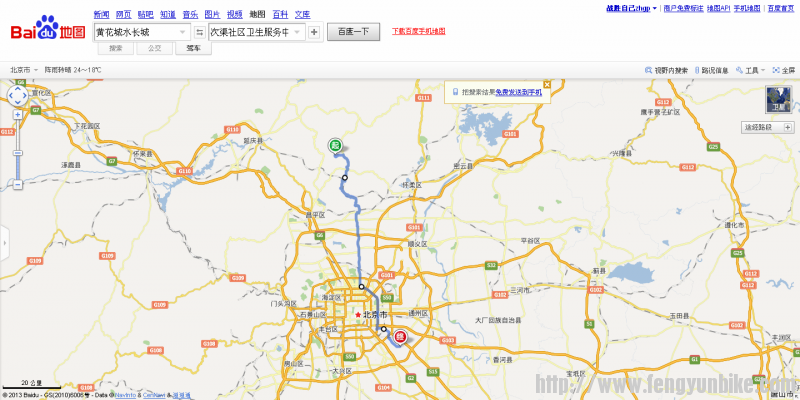
Task: Click the zoom slider track
Action: [17, 150]
